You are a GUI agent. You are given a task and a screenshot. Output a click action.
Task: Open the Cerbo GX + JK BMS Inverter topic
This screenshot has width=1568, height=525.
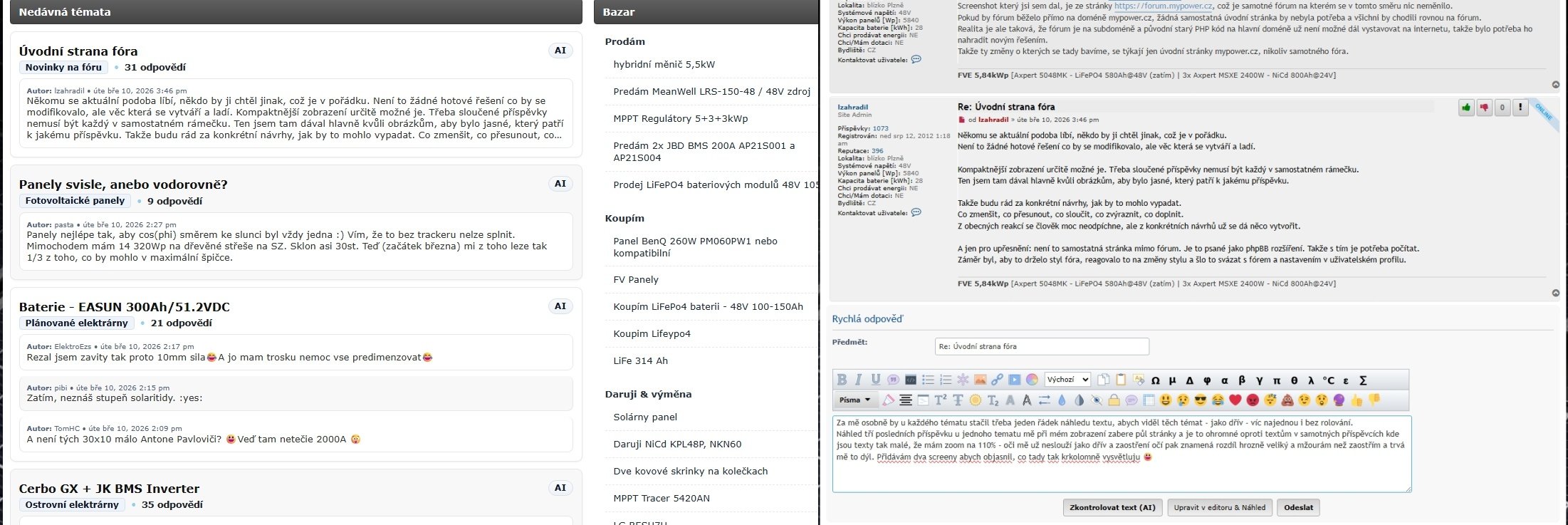[109, 489]
